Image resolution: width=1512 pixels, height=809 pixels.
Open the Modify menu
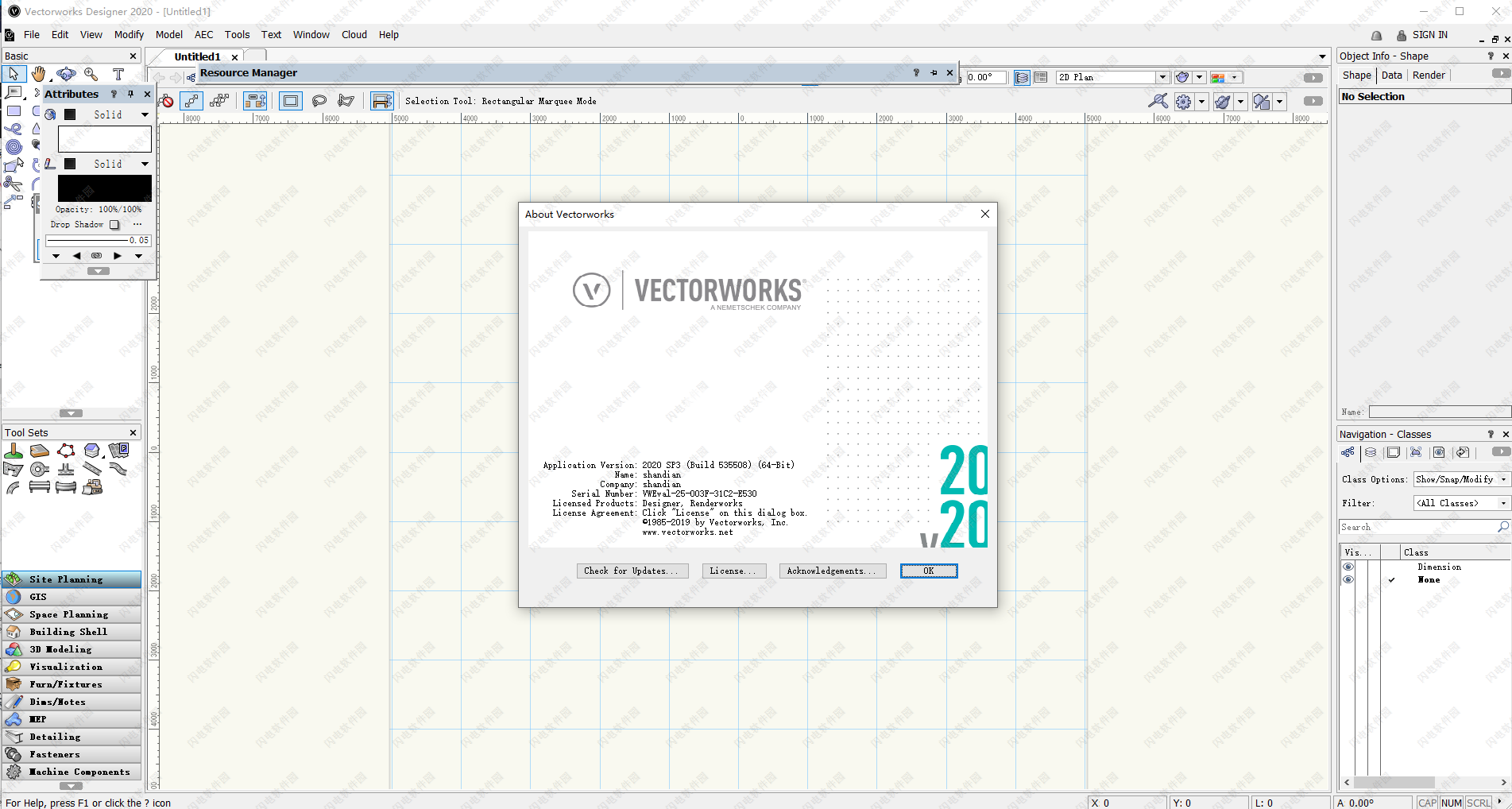tap(129, 34)
